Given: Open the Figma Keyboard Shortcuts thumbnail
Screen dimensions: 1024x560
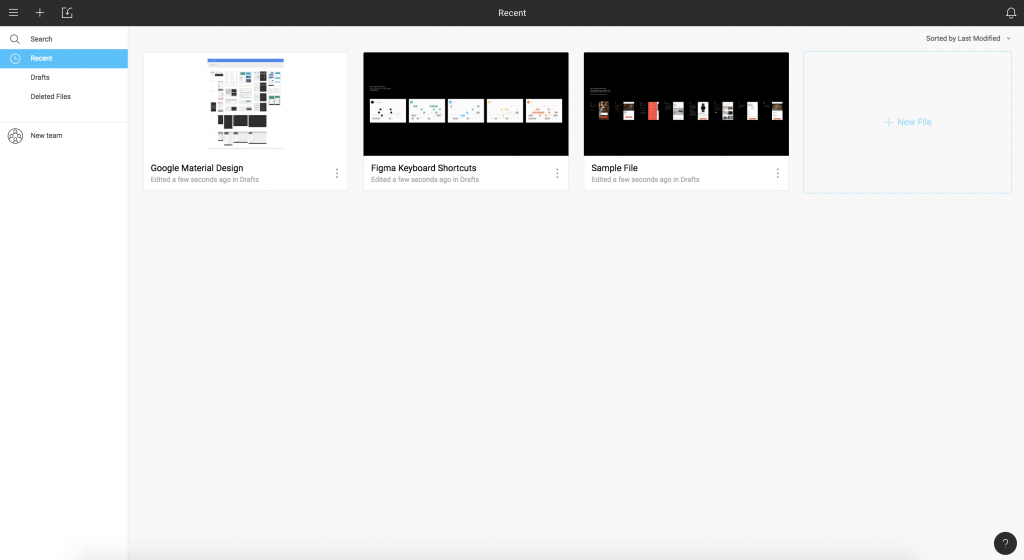Looking at the screenshot, I should 466,104.
